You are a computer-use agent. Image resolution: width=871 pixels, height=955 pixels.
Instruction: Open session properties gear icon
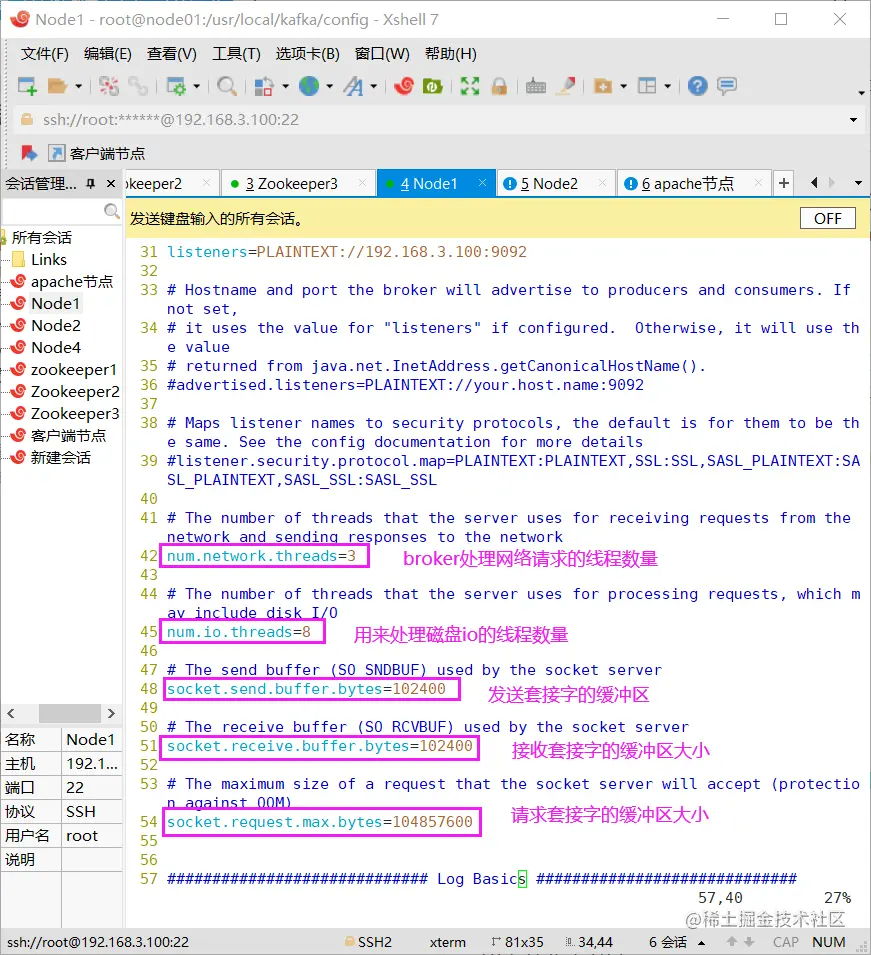pos(176,86)
